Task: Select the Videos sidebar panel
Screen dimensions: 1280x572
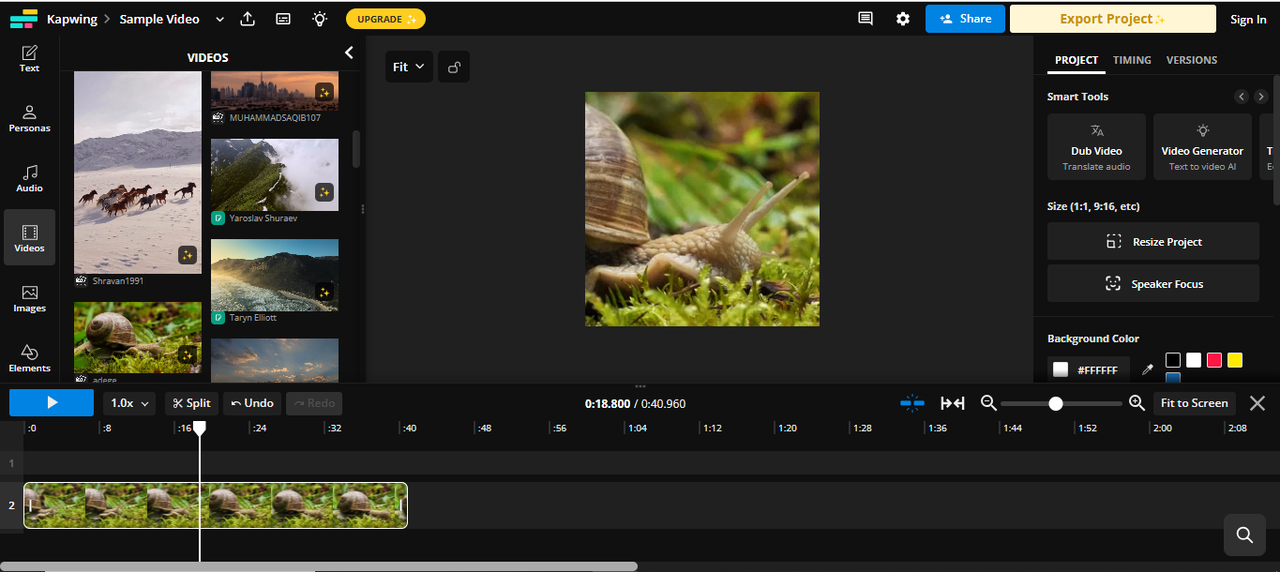Action: [x=29, y=238]
